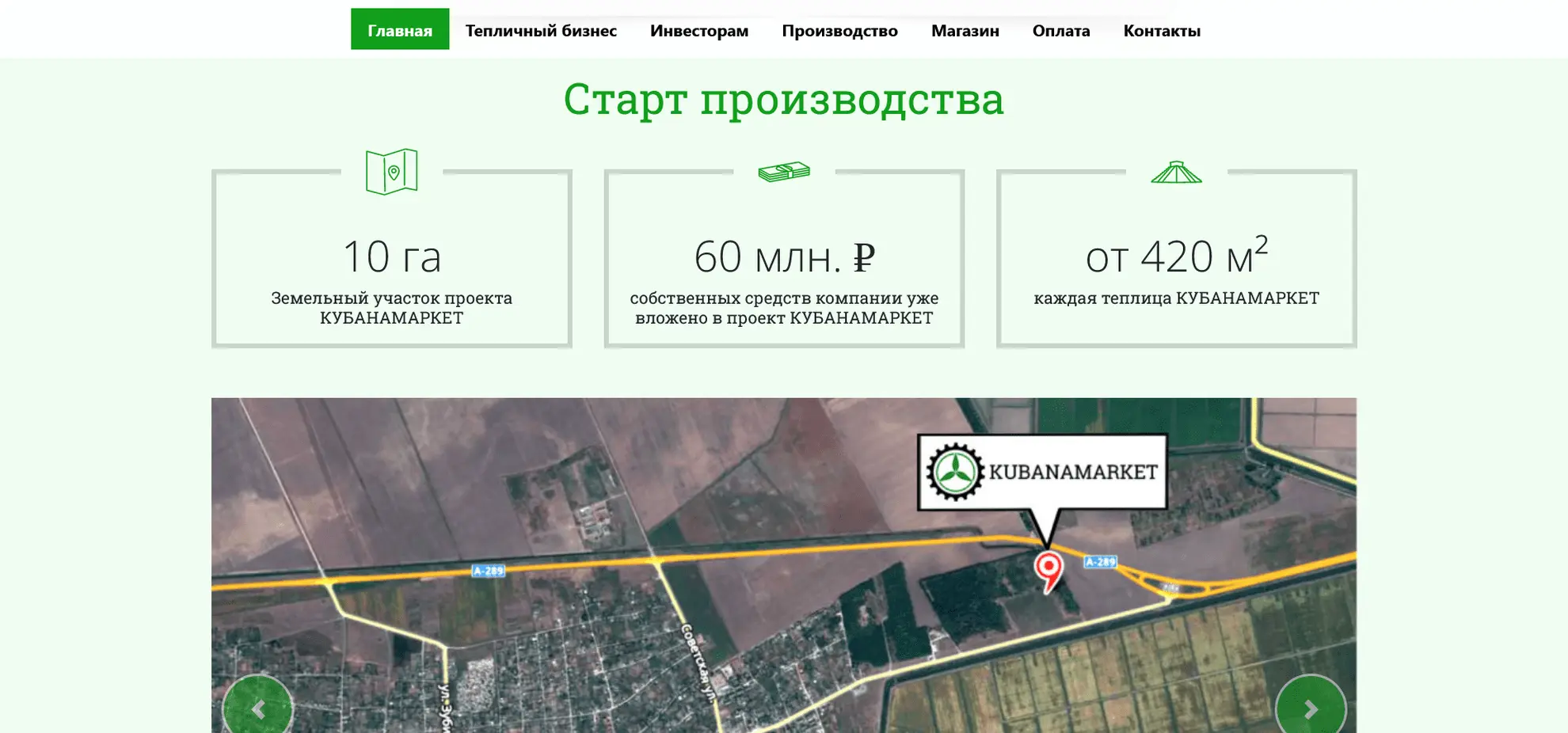
Task: Click the red location pin on map
Action: point(1049,568)
